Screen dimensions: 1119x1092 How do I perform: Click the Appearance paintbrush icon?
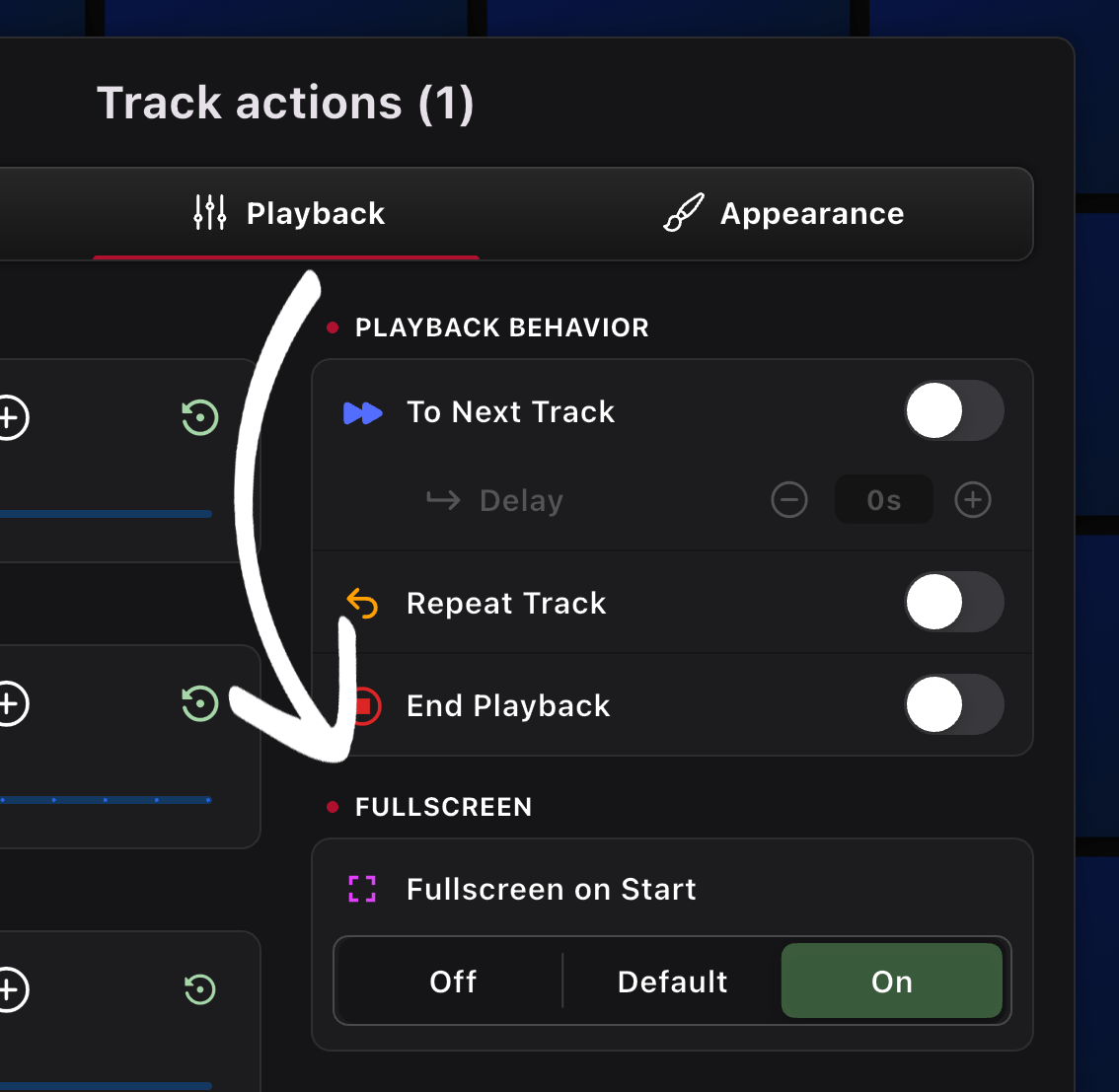[682, 213]
